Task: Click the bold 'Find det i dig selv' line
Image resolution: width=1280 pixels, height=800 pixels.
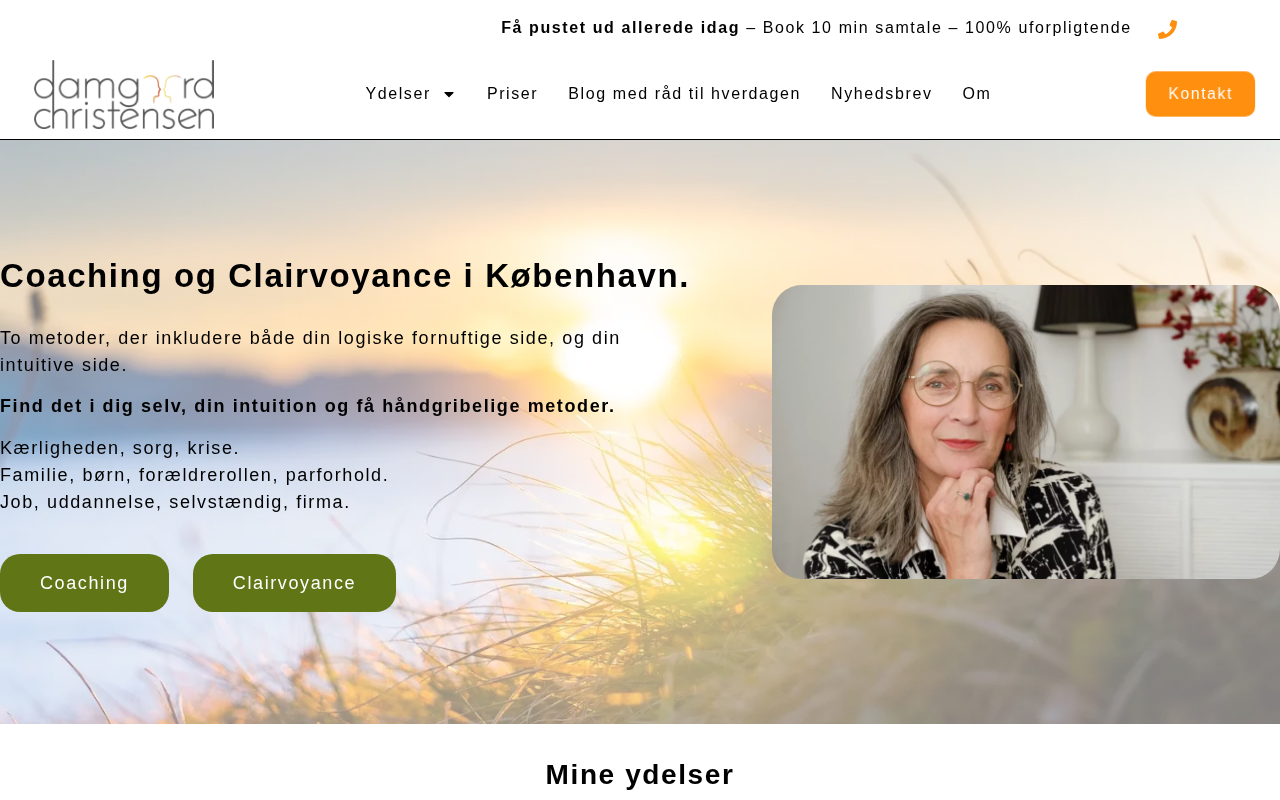Action: pos(307,406)
